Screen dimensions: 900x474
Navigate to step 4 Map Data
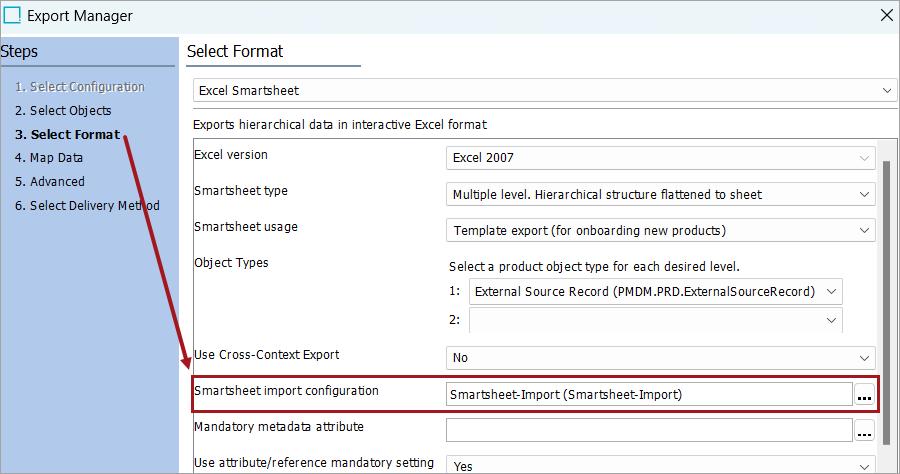tap(49, 158)
